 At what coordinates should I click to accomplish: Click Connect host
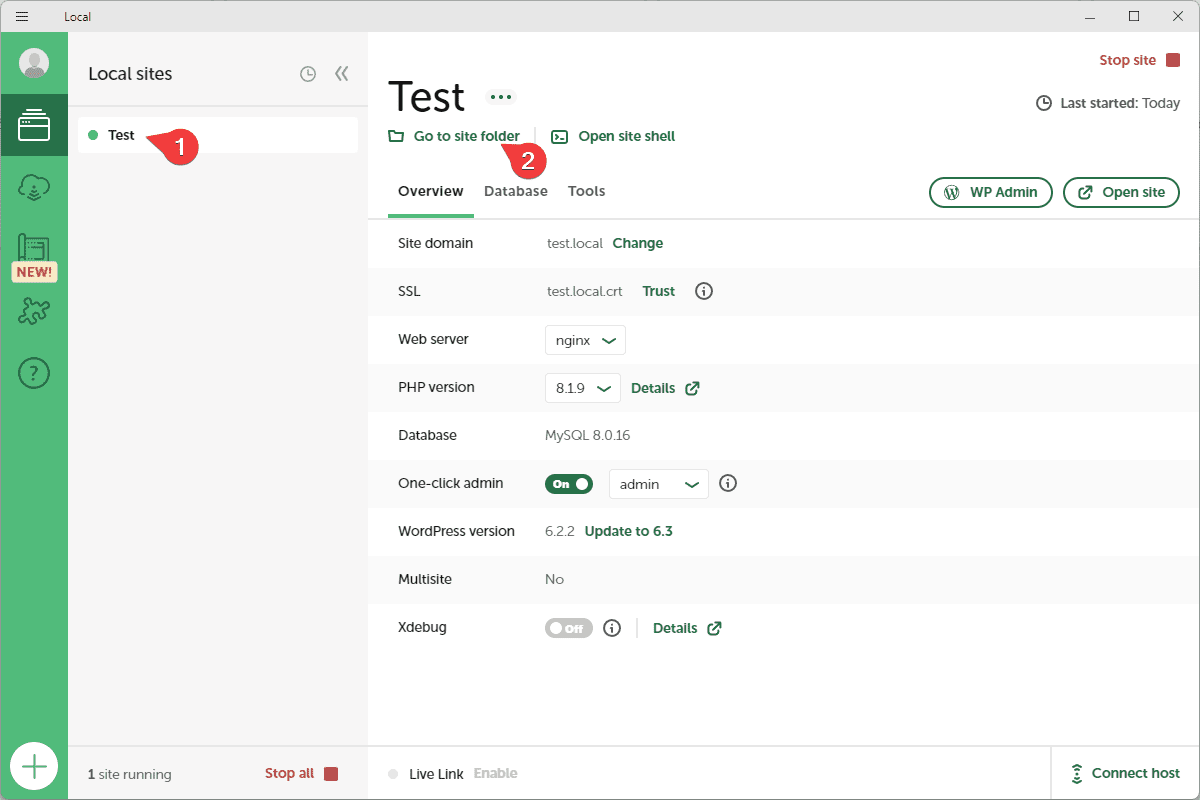click(x=1125, y=773)
